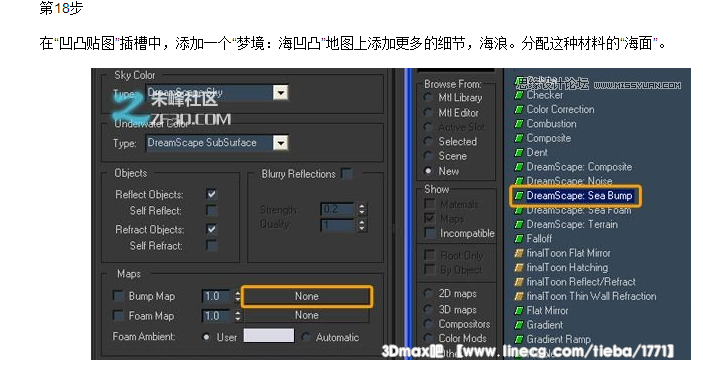
Task: Select Mtl Editor browse option
Action: pos(428,113)
